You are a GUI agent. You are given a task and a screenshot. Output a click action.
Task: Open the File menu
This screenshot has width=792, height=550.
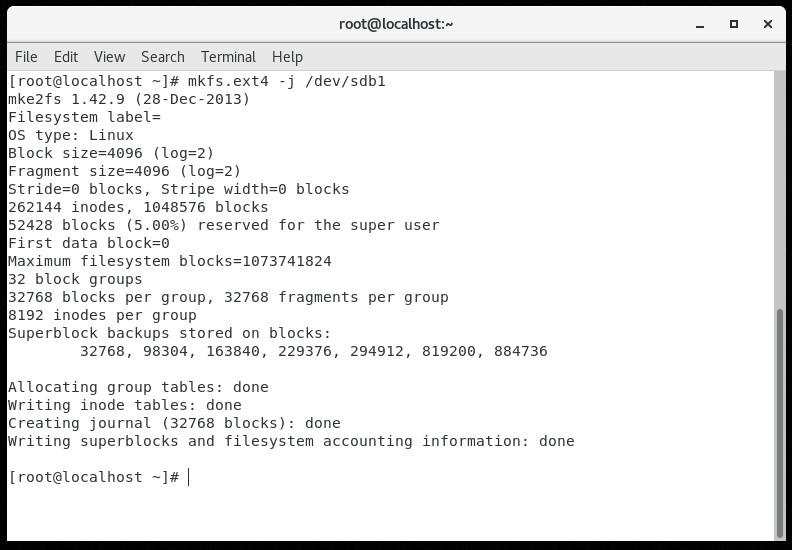pos(26,57)
